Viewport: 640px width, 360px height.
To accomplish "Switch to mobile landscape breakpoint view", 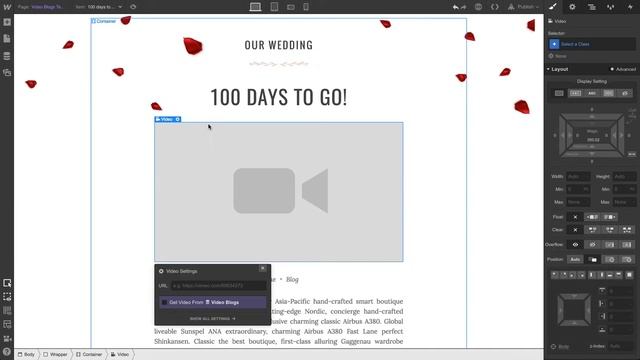I will pos(291,7).
